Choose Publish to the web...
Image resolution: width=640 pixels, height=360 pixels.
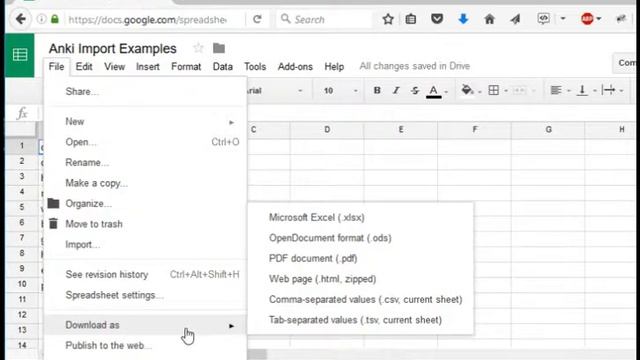point(145,345)
